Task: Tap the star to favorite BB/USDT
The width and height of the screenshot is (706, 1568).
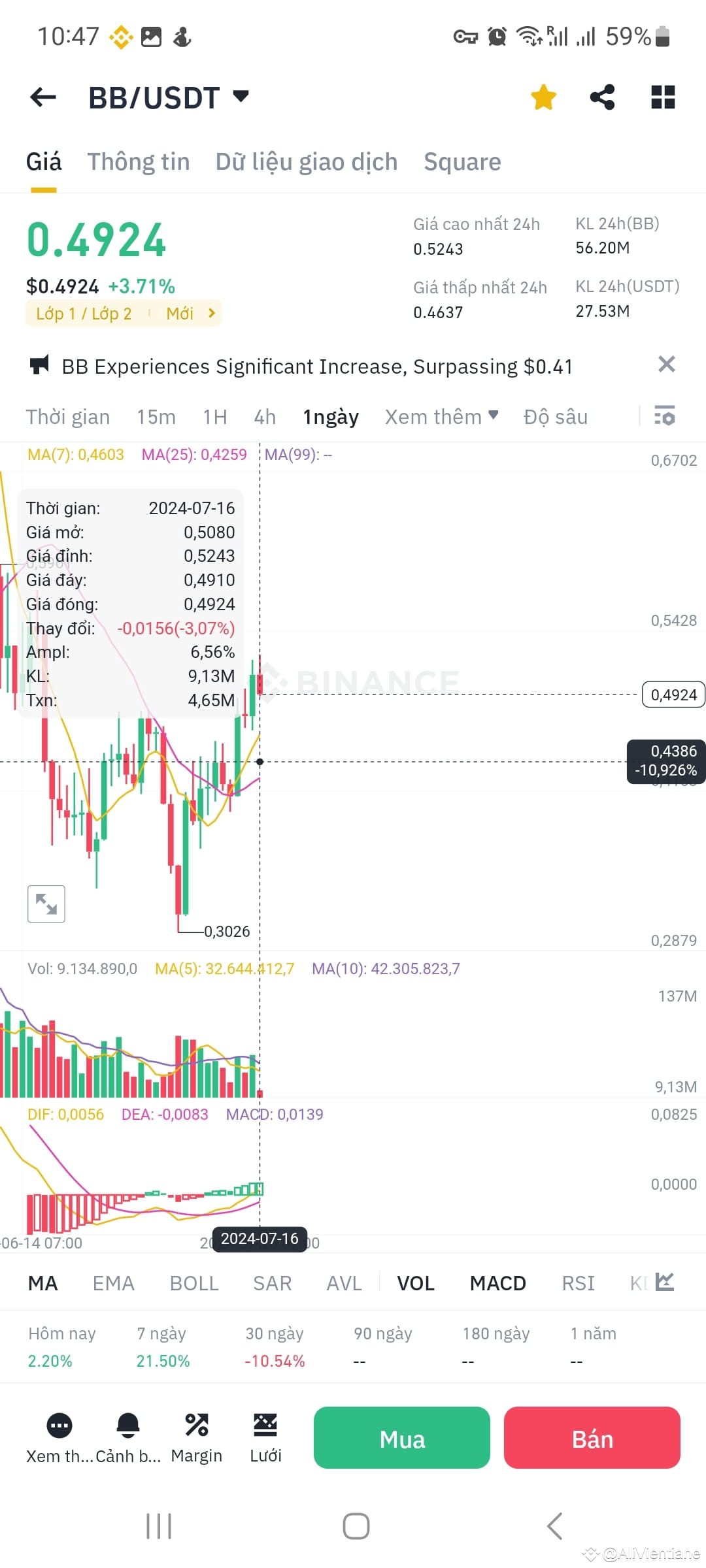Action: pos(543,97)
